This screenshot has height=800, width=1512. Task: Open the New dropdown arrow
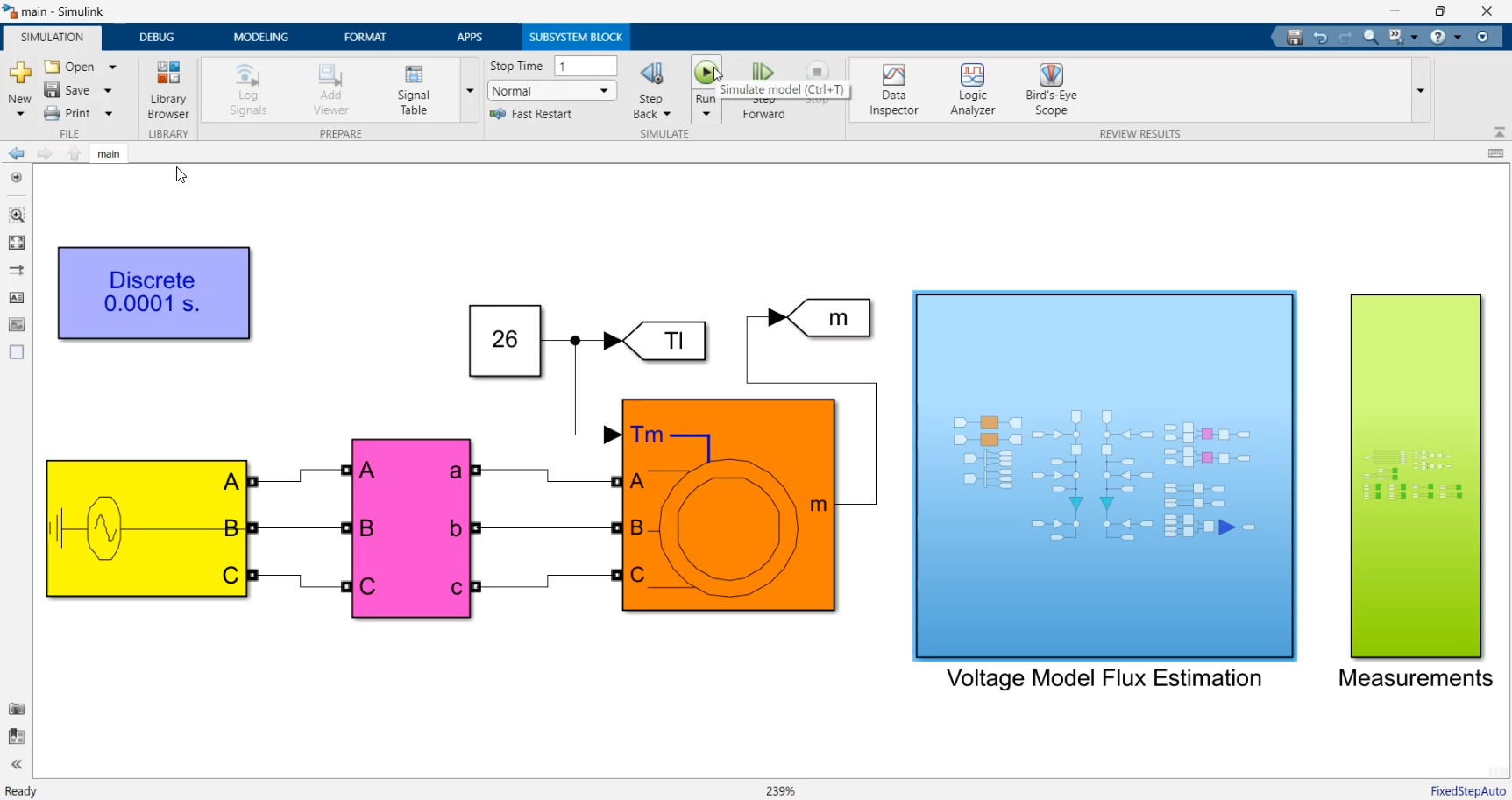pyautogui.click(x=20, y=114)
